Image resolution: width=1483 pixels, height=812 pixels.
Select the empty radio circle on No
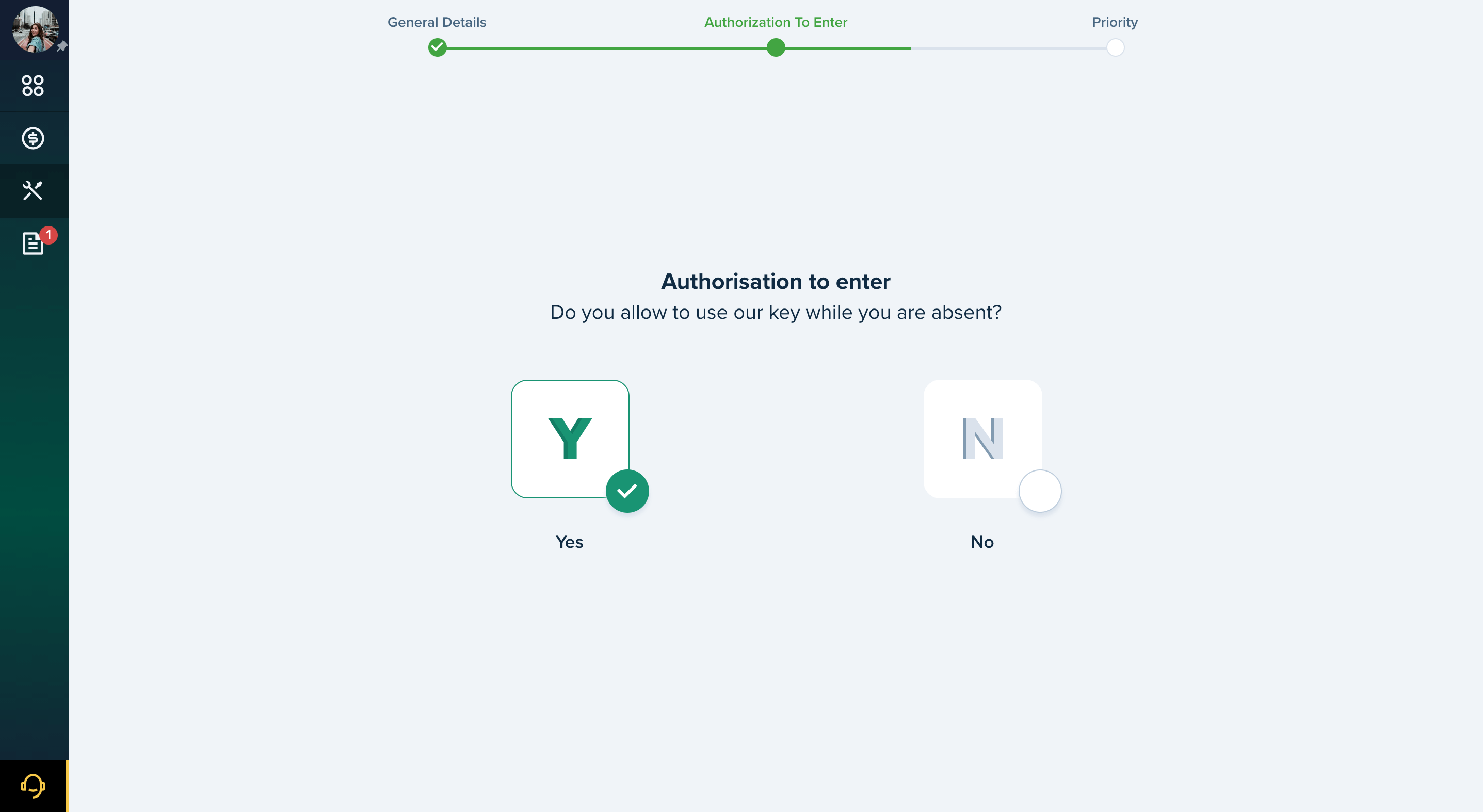pyautogui.click(x=1040, y=491)
